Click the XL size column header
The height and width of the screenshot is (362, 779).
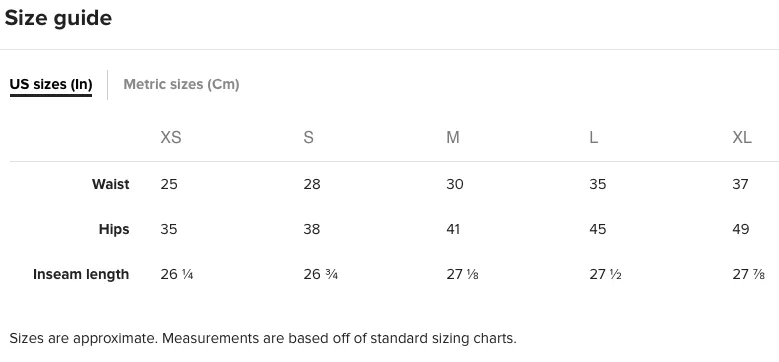click(x=742, y=137)
